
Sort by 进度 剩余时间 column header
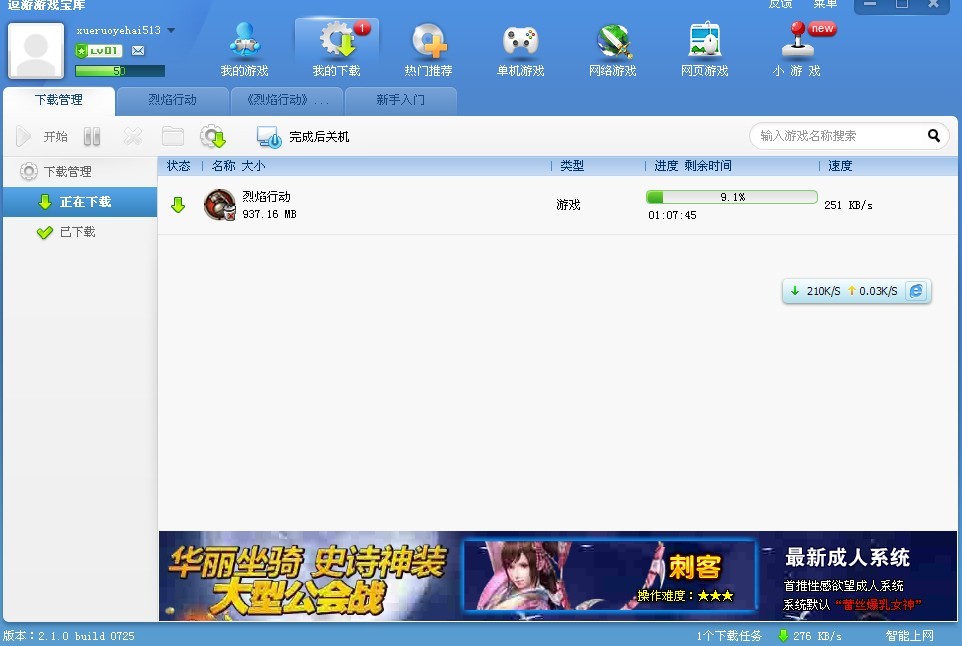(693, 166)
